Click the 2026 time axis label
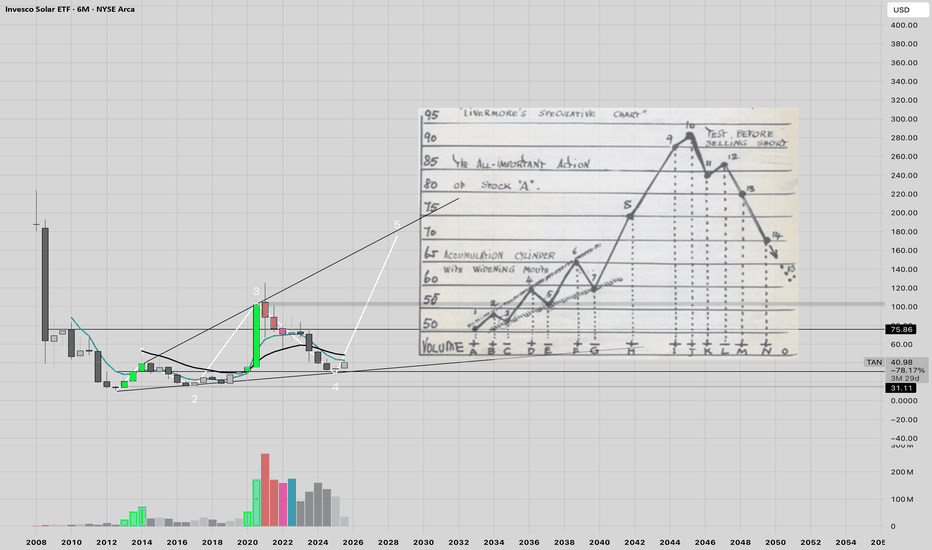 pyautogui.click(x=353, y=542)
